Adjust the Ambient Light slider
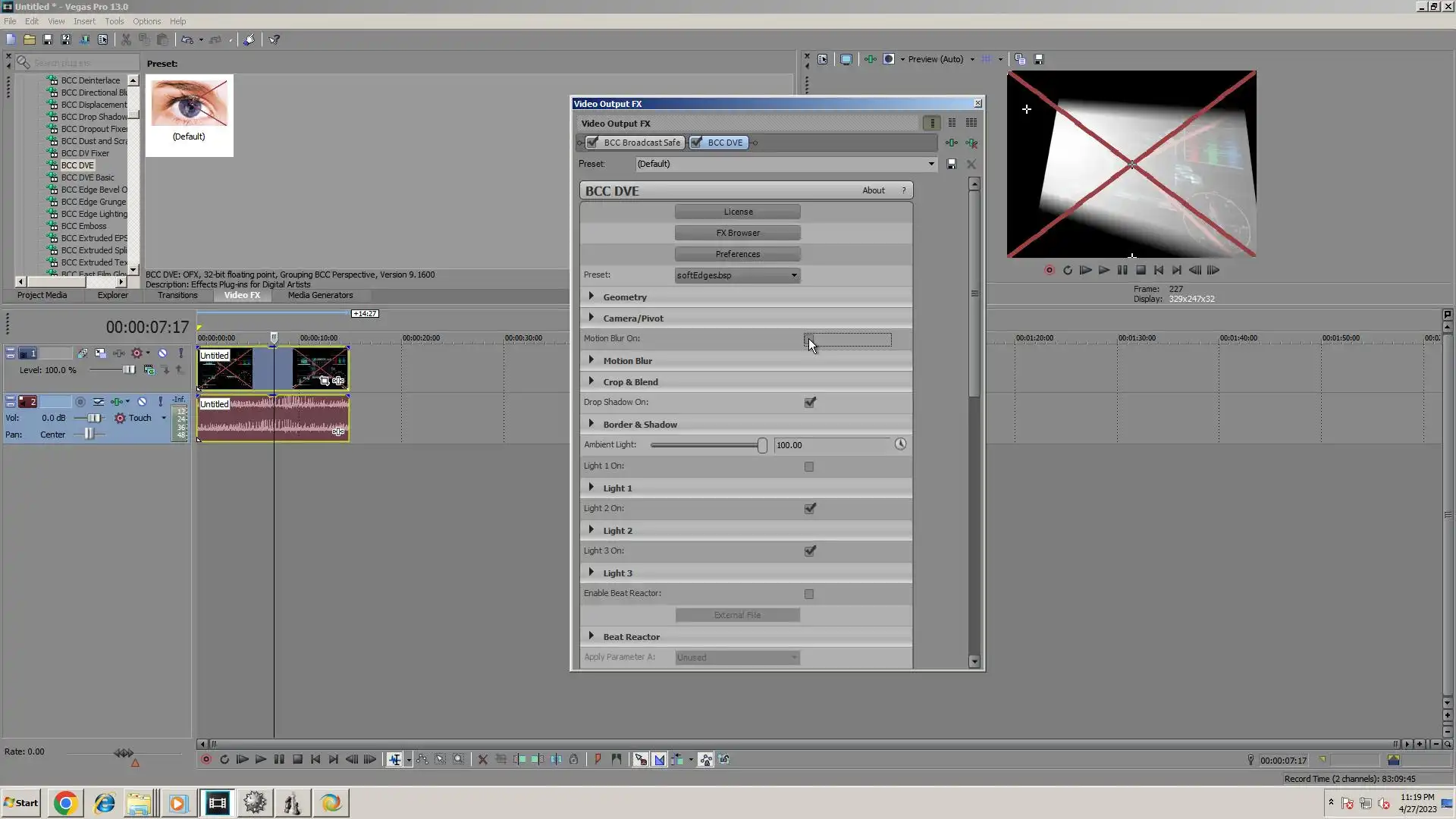This screenshot has height=819, width=1456. pyautogui.click(x=761, y=445)
